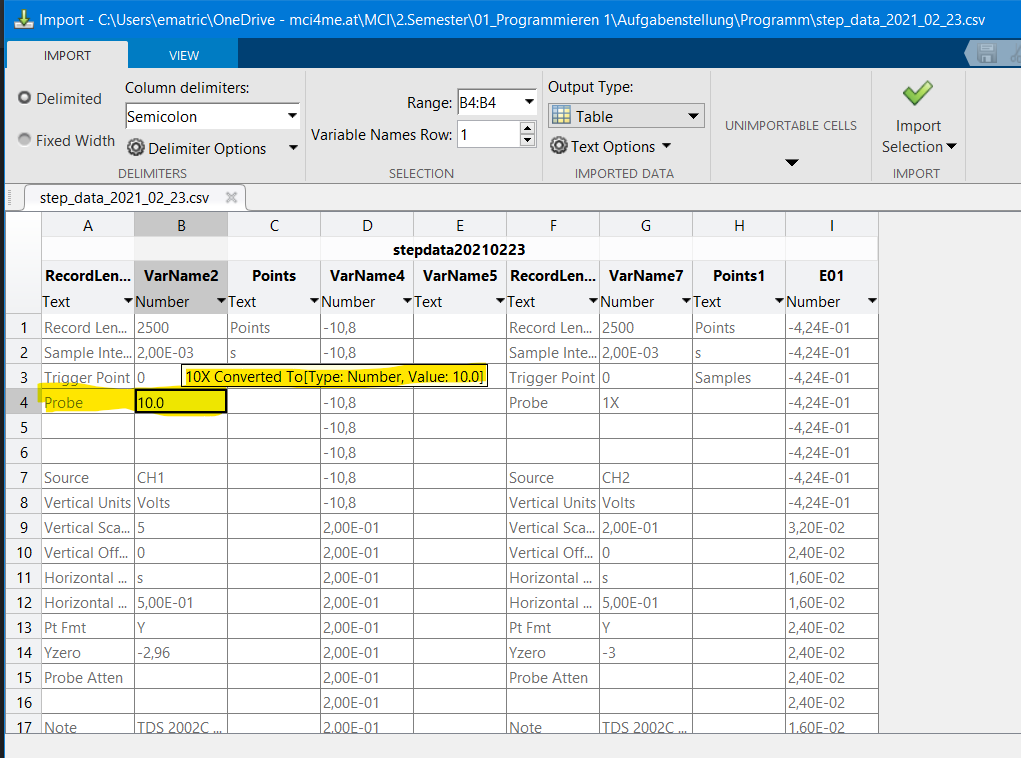Close the step_data_2021_02_23.csv file tab
The width and height of the screenshot is (1021, 758).
tap(231, 197)
